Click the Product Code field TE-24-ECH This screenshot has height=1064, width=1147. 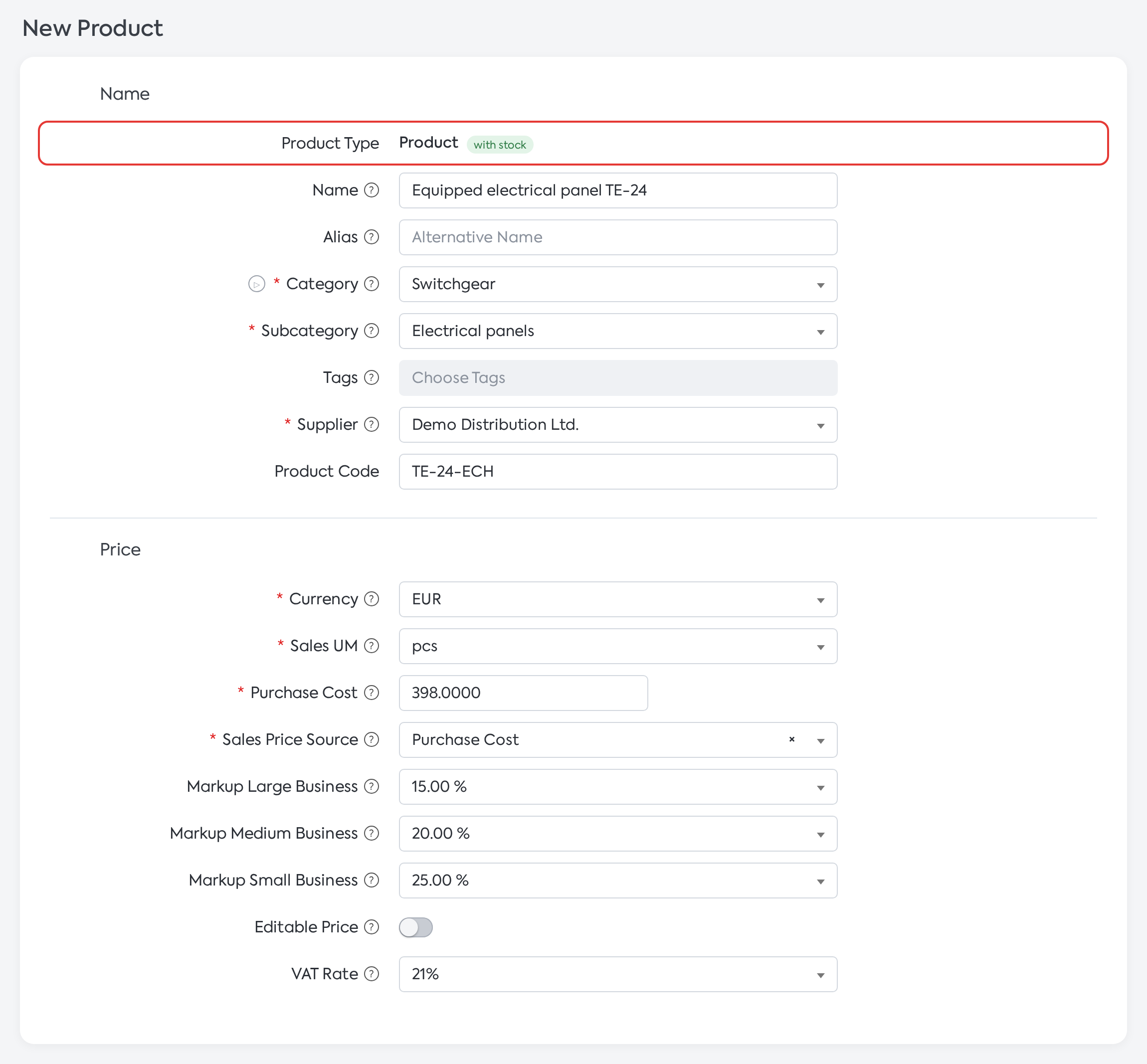[x=618, y=472]
